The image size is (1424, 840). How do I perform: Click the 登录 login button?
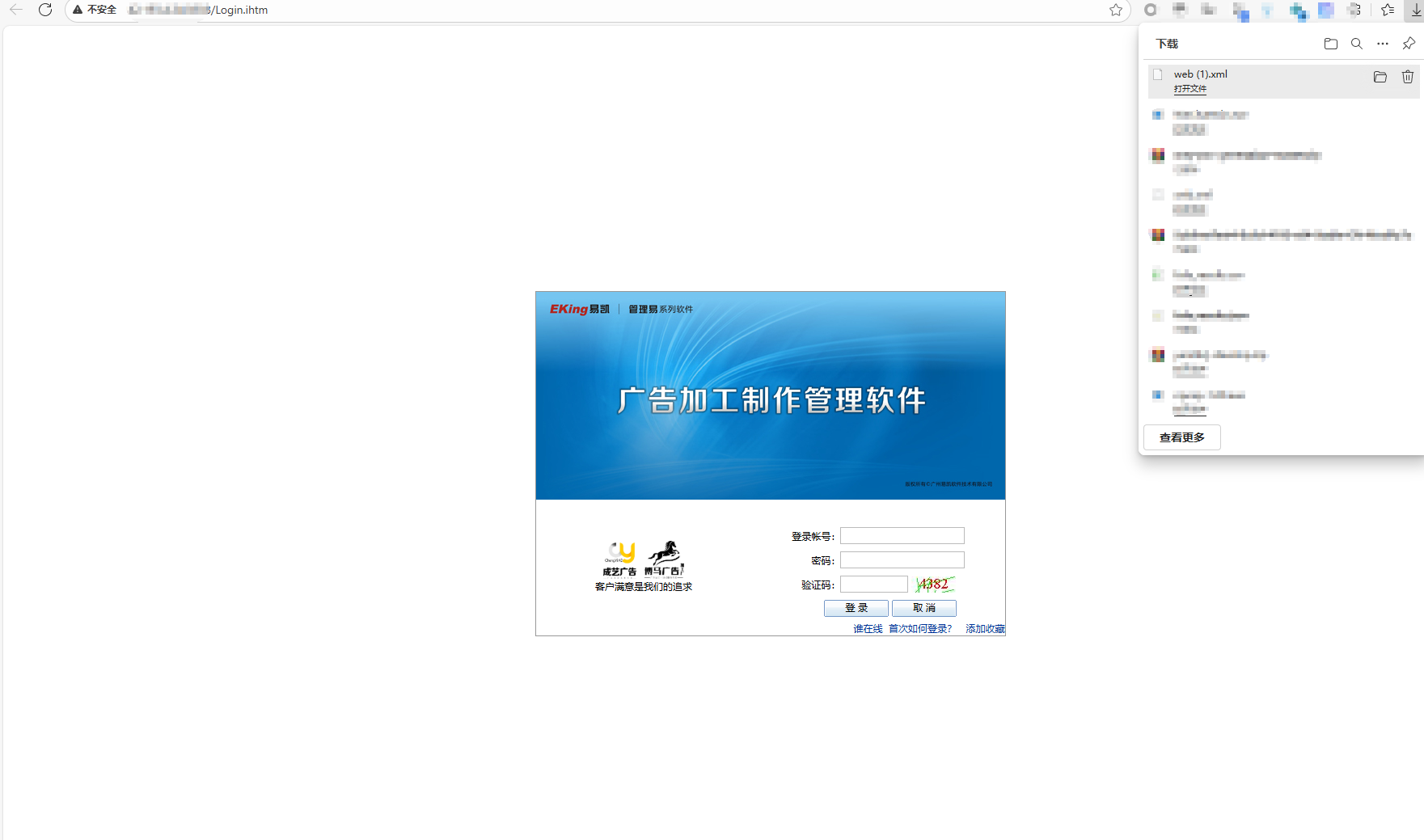point(856,608)
